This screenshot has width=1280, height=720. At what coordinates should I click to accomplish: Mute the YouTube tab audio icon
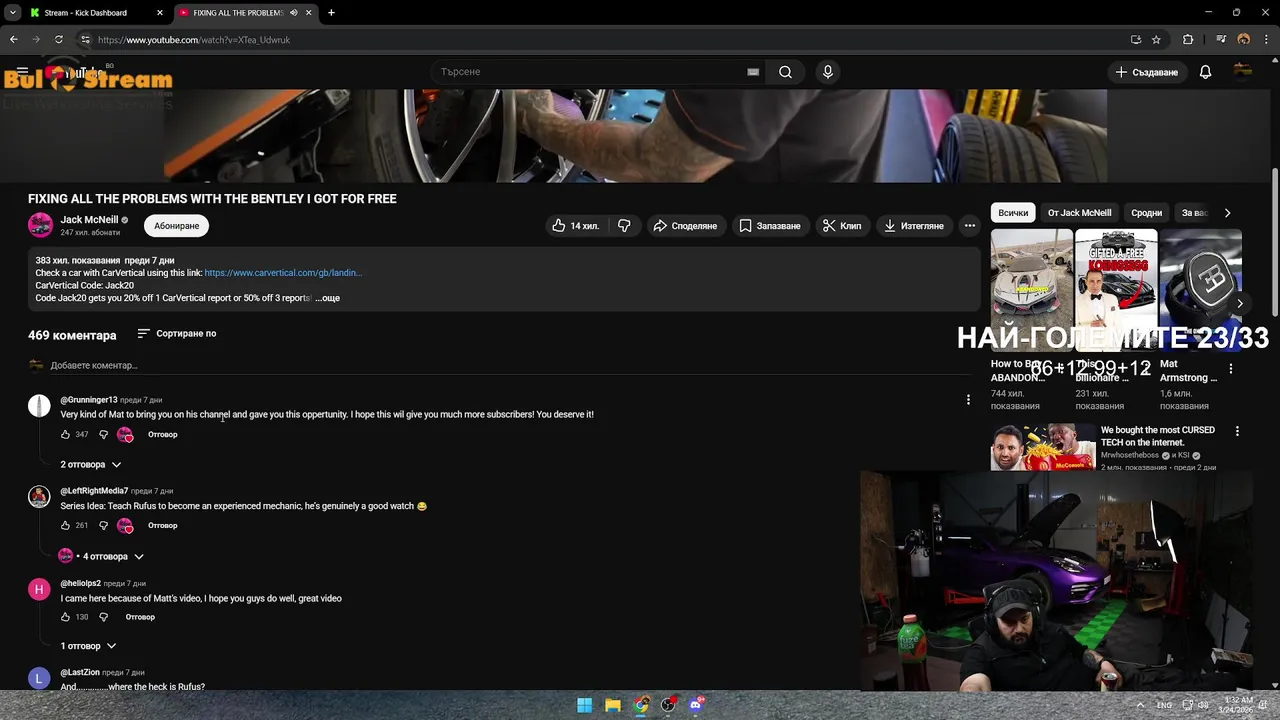click(x=293, y=13)
